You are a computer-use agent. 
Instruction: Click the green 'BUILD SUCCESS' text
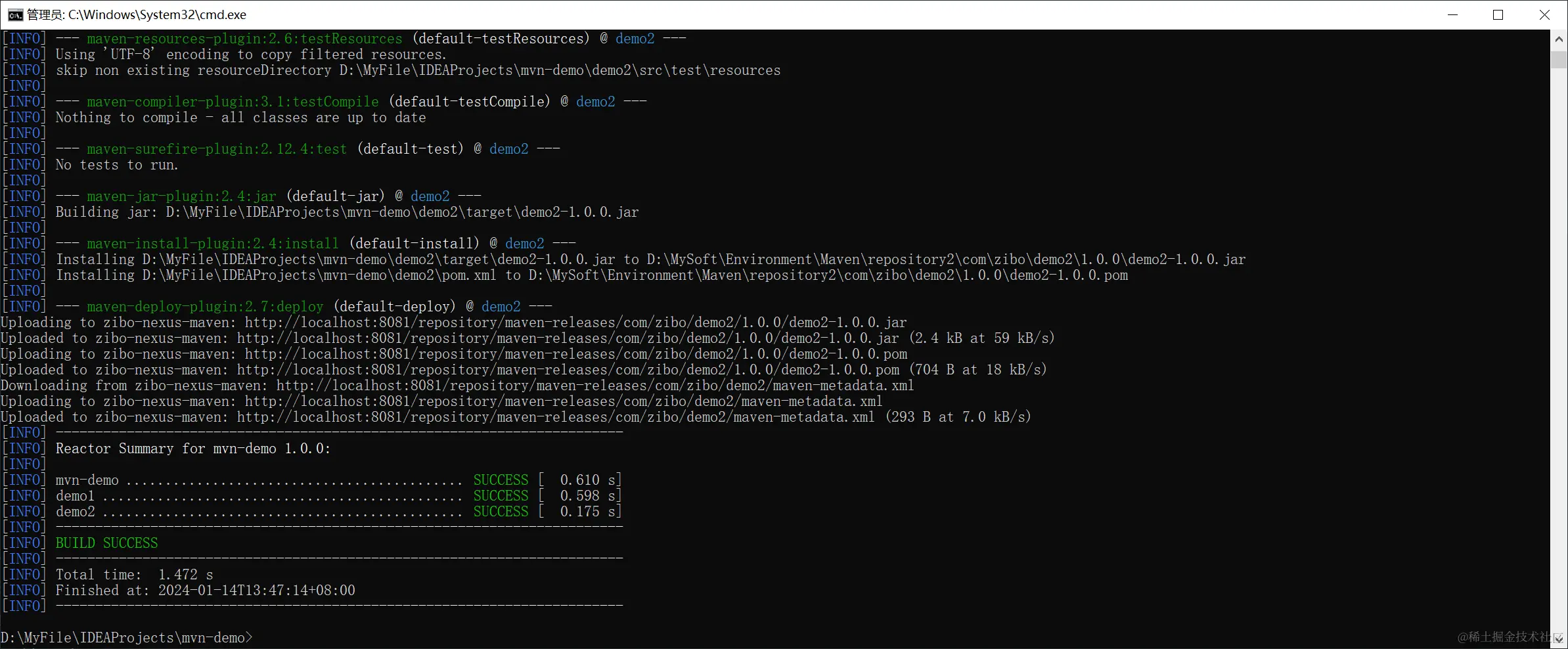pos(106,543)
